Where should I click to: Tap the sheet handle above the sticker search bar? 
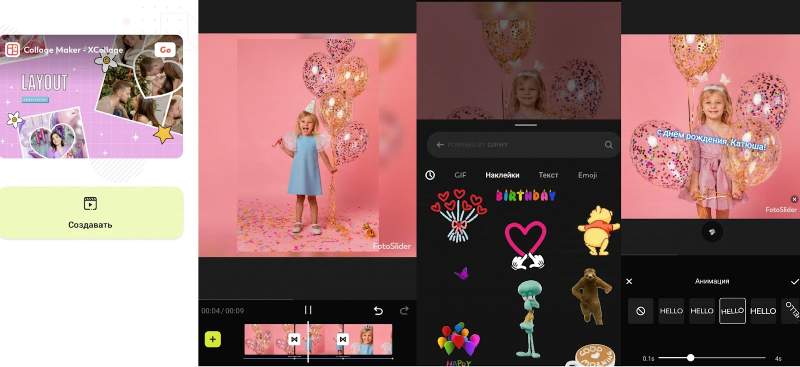coord(526,125)
